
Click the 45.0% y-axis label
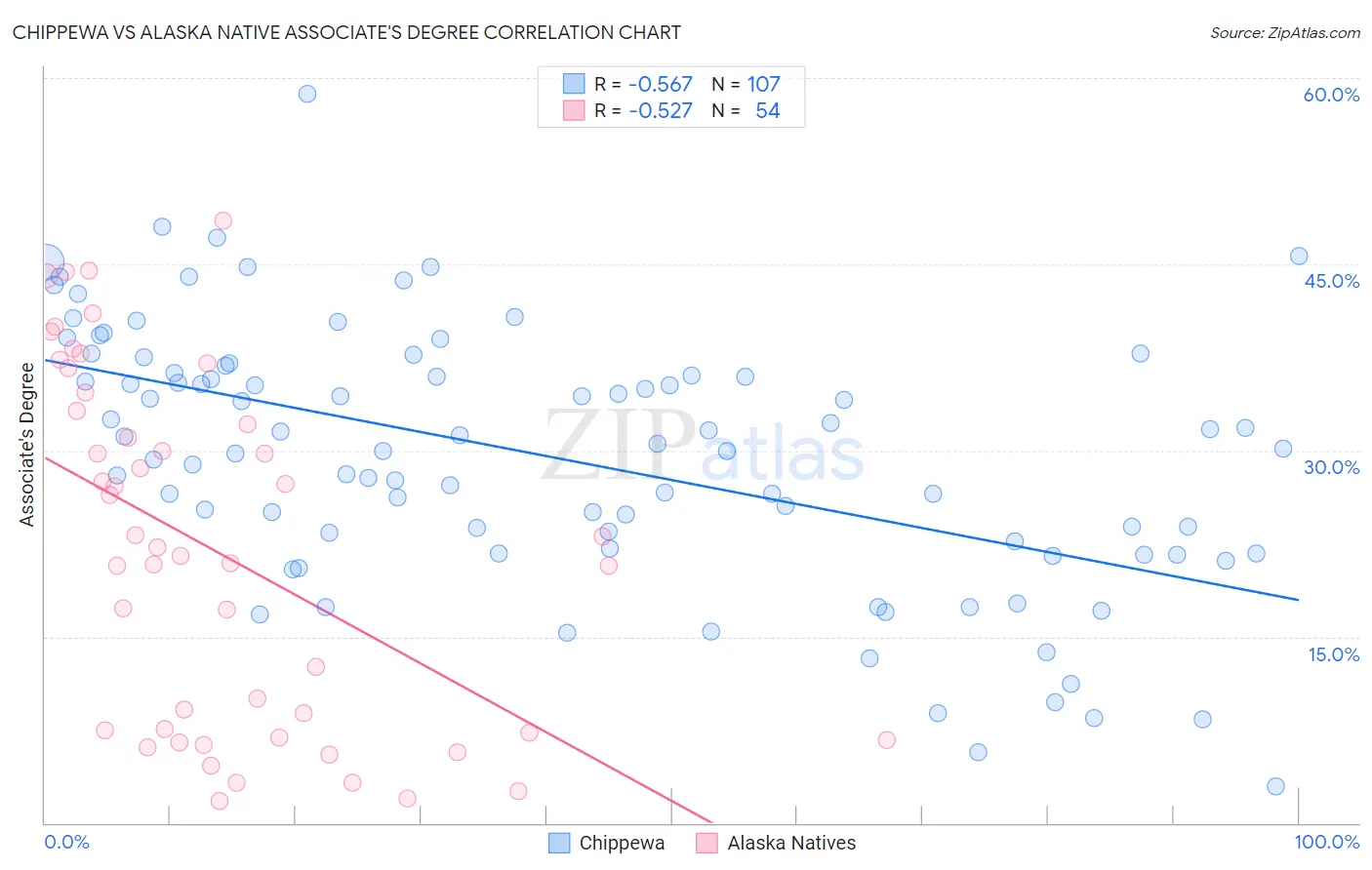pyautogui.click(x=1331, y=281)
